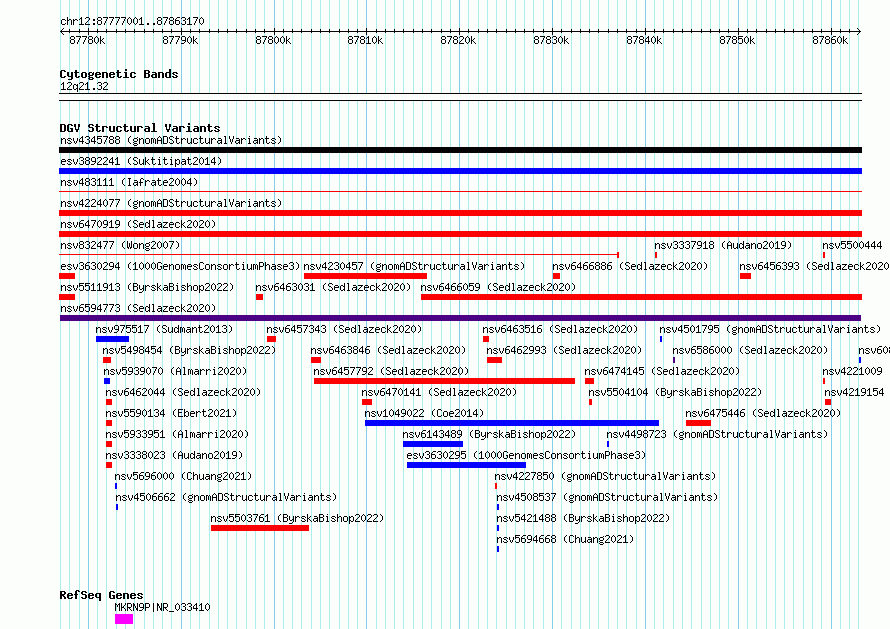Click nsv4227850 gnomADStructuralVariants label
The image size is (890, 629).
(605, 476)
